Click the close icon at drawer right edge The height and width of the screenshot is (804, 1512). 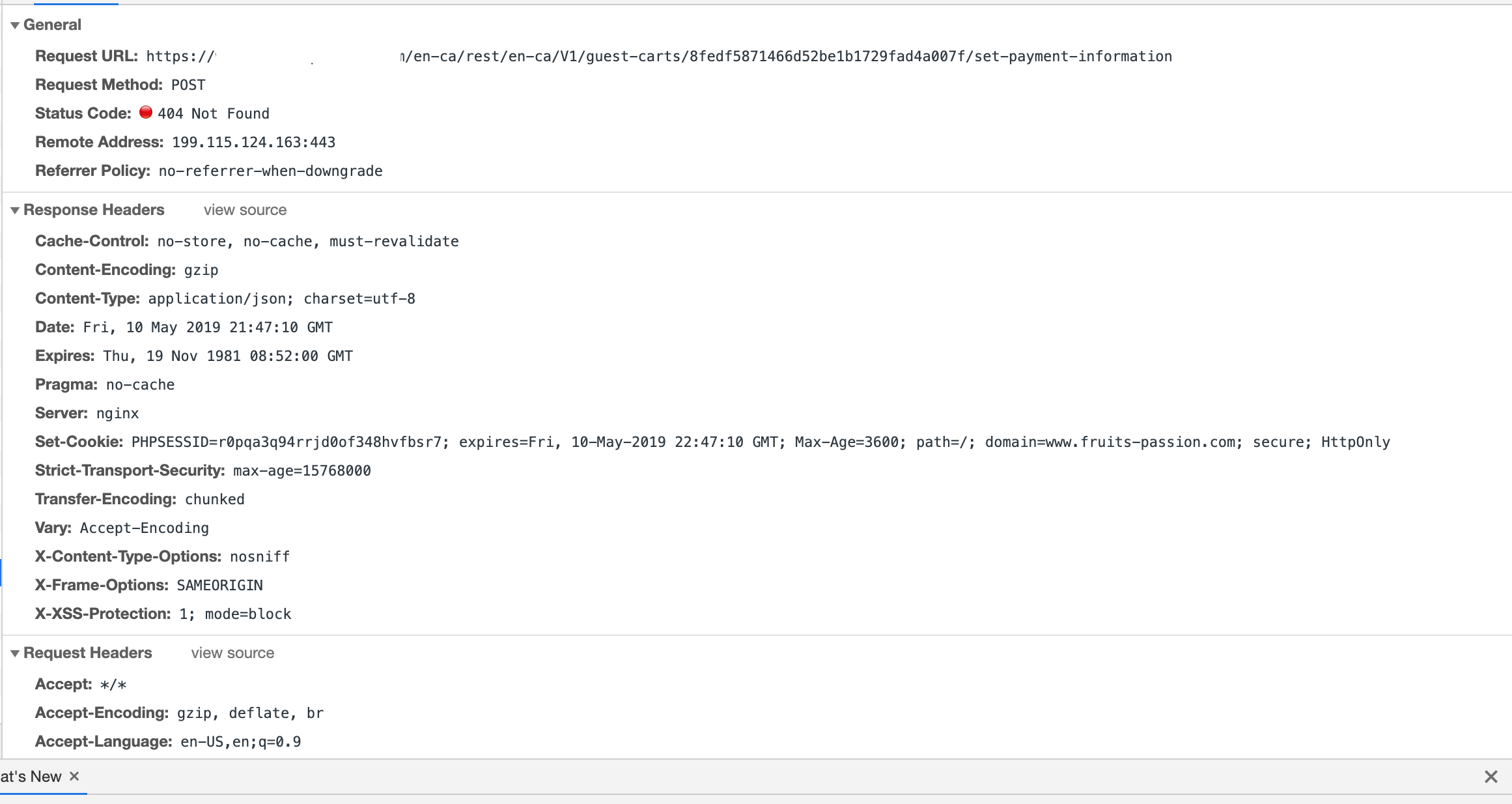[x=1491, y=776]
